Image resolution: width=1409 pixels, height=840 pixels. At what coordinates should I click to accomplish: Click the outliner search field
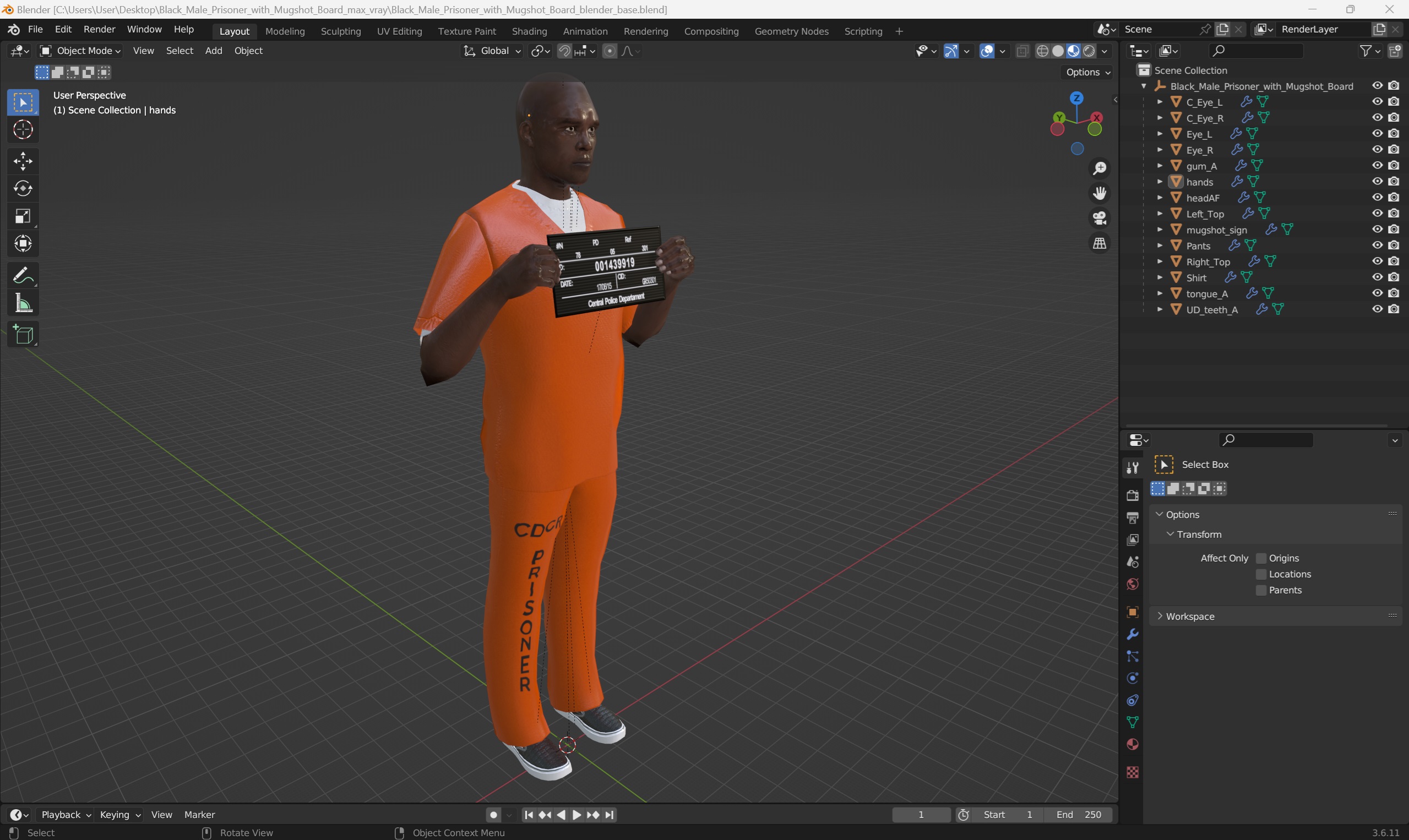[x=1256, y=51]
